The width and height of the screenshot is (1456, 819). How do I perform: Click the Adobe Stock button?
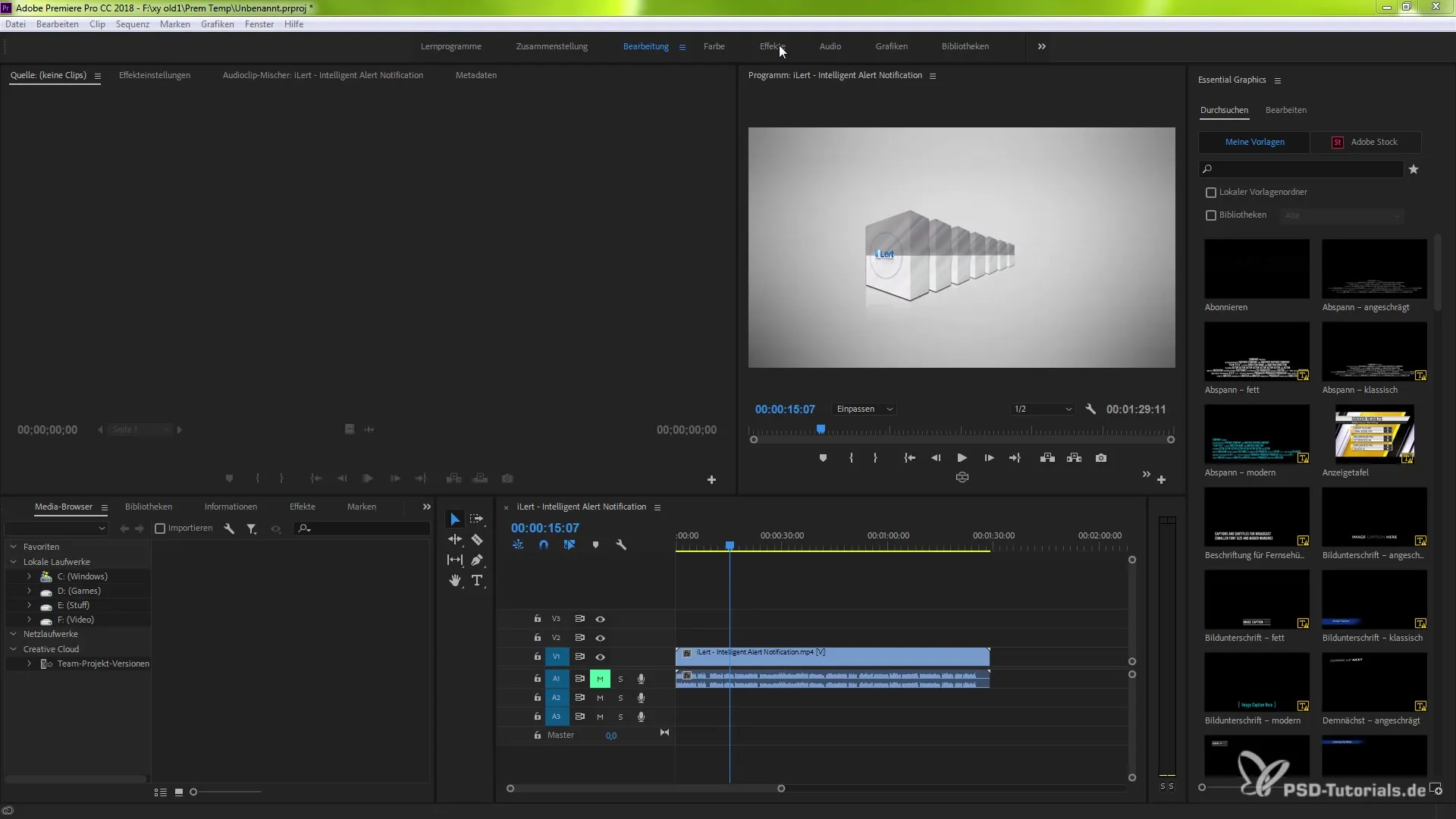(1365, 142)
